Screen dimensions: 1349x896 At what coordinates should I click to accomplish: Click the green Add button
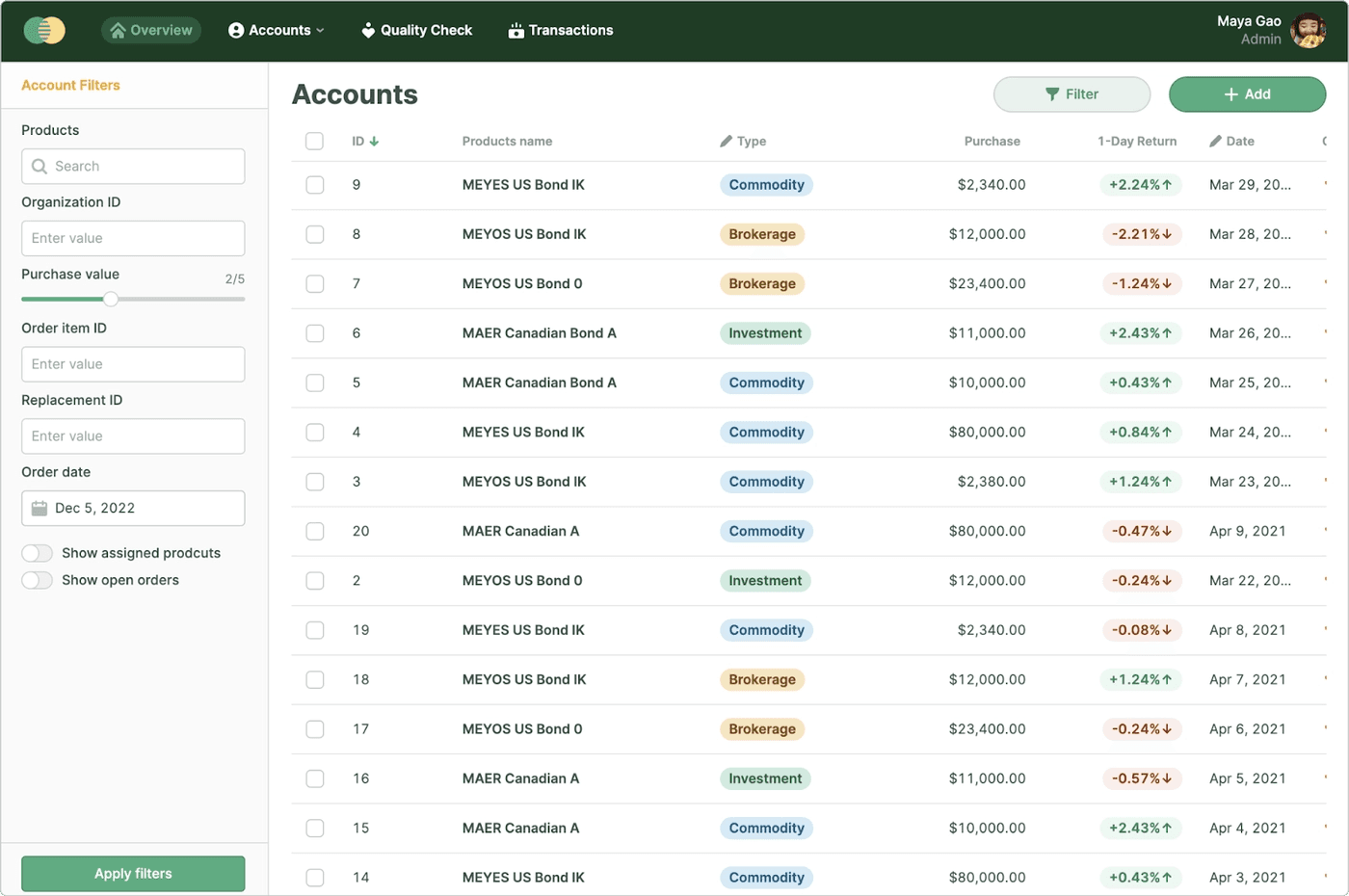[x=1247, y=94]
